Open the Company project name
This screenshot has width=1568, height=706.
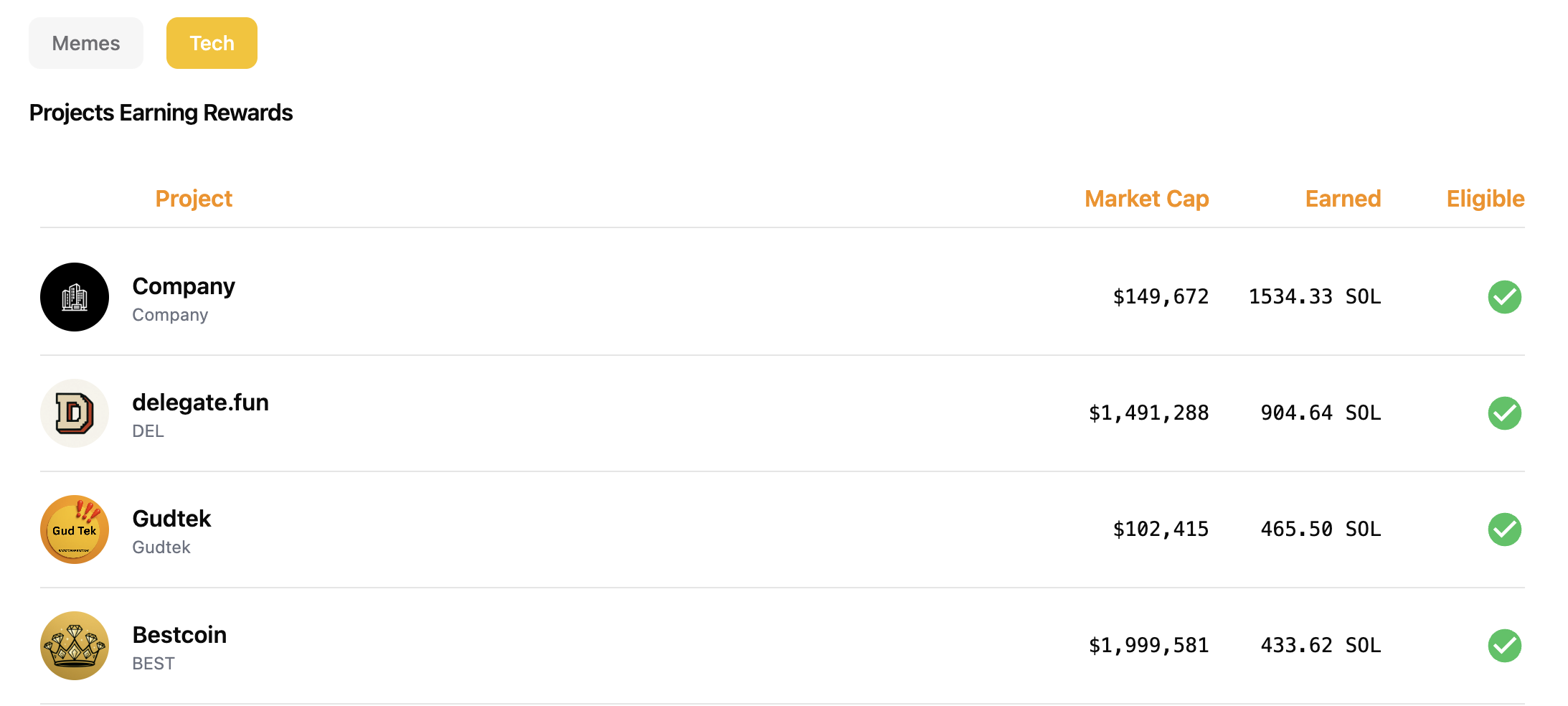point(184,286)
